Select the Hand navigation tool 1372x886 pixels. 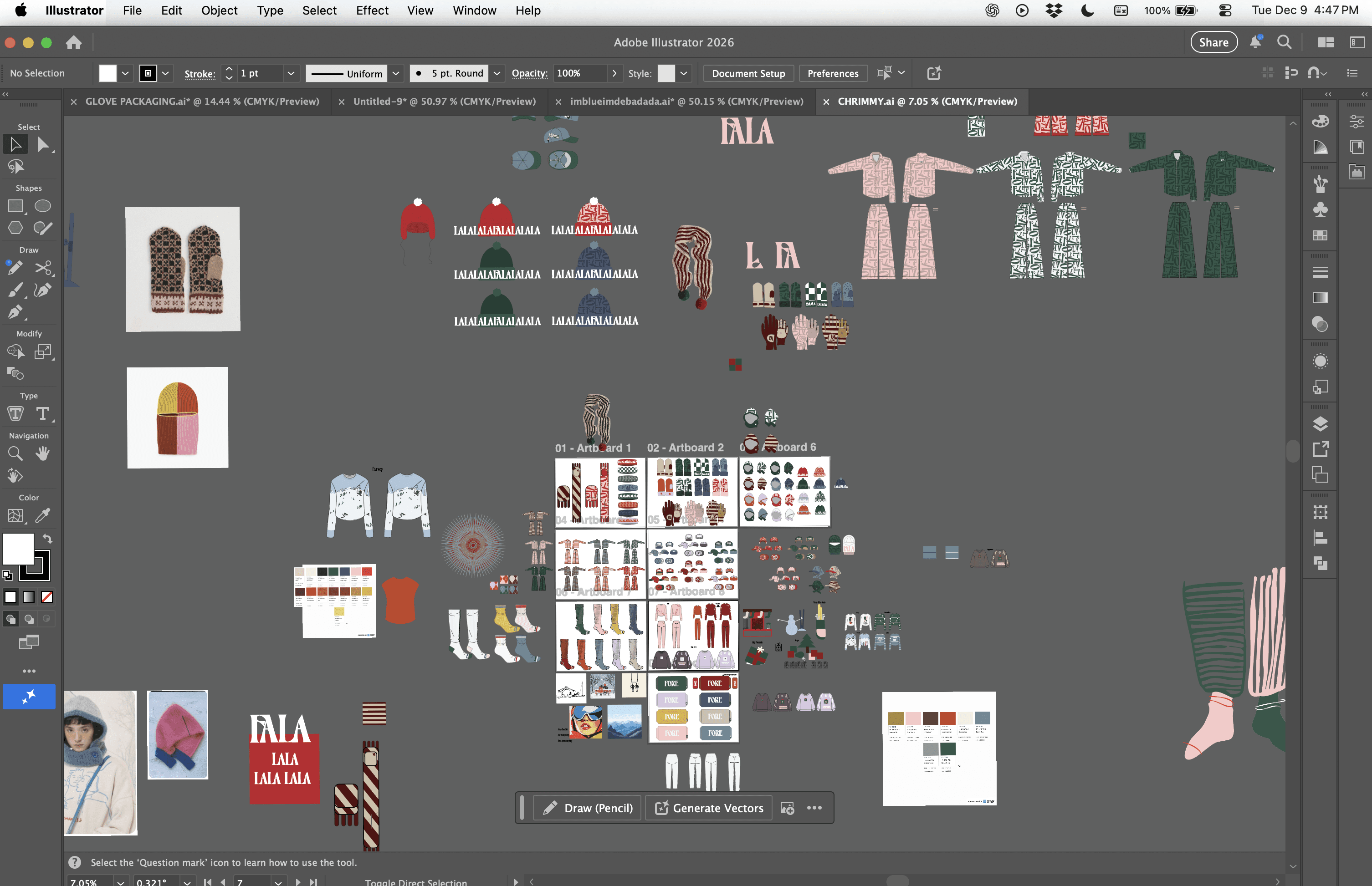point(42,453)
